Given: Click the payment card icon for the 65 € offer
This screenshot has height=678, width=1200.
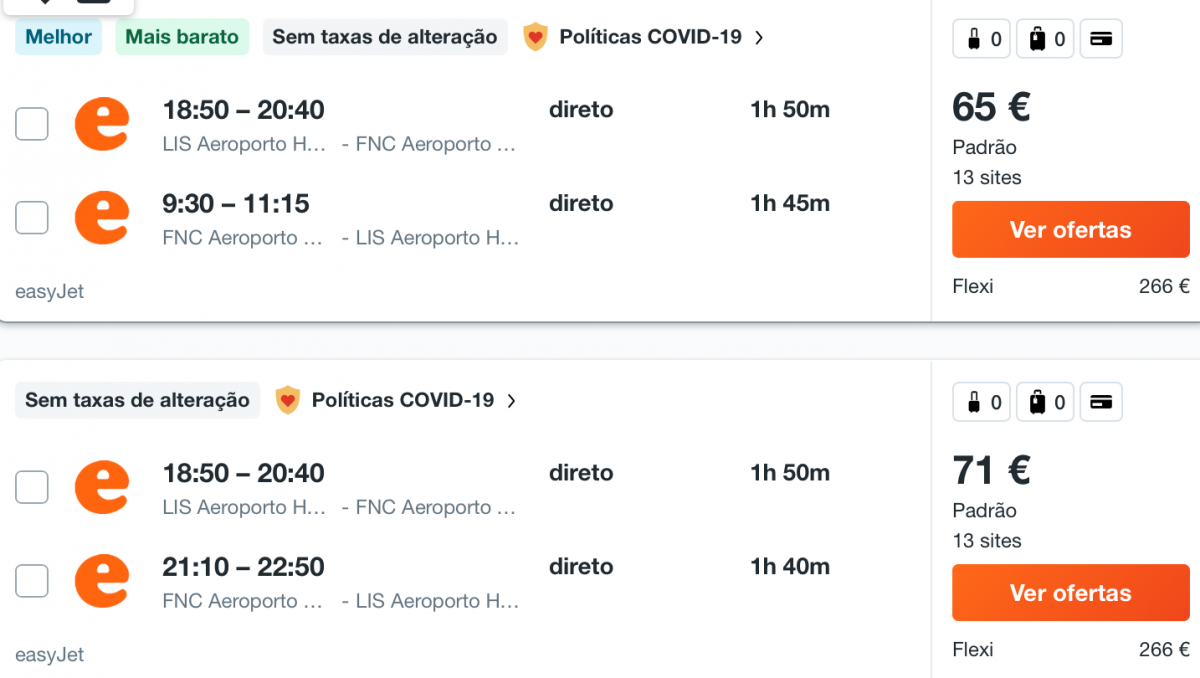Looking at the screenshot, I should pyautogui.click(x=1101, y=39).
